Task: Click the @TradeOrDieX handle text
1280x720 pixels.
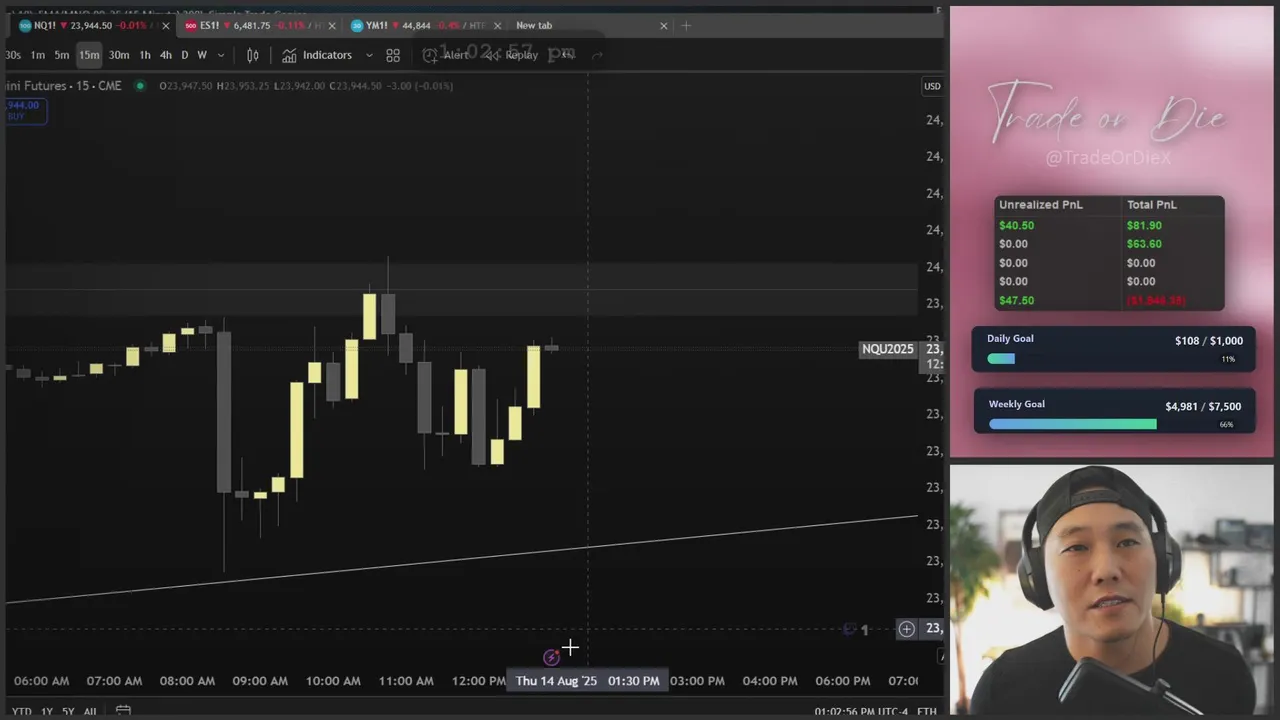Action: point(1108,158)
